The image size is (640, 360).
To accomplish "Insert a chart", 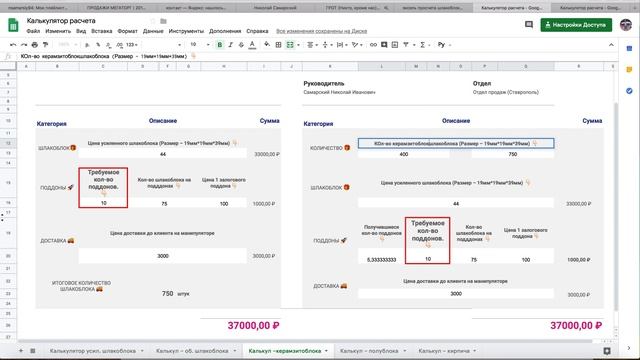I will tap(395, 44).
